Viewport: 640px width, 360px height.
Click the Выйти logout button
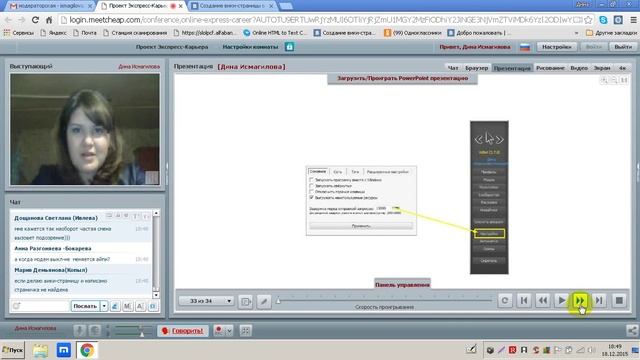click(x=623, y=47)
